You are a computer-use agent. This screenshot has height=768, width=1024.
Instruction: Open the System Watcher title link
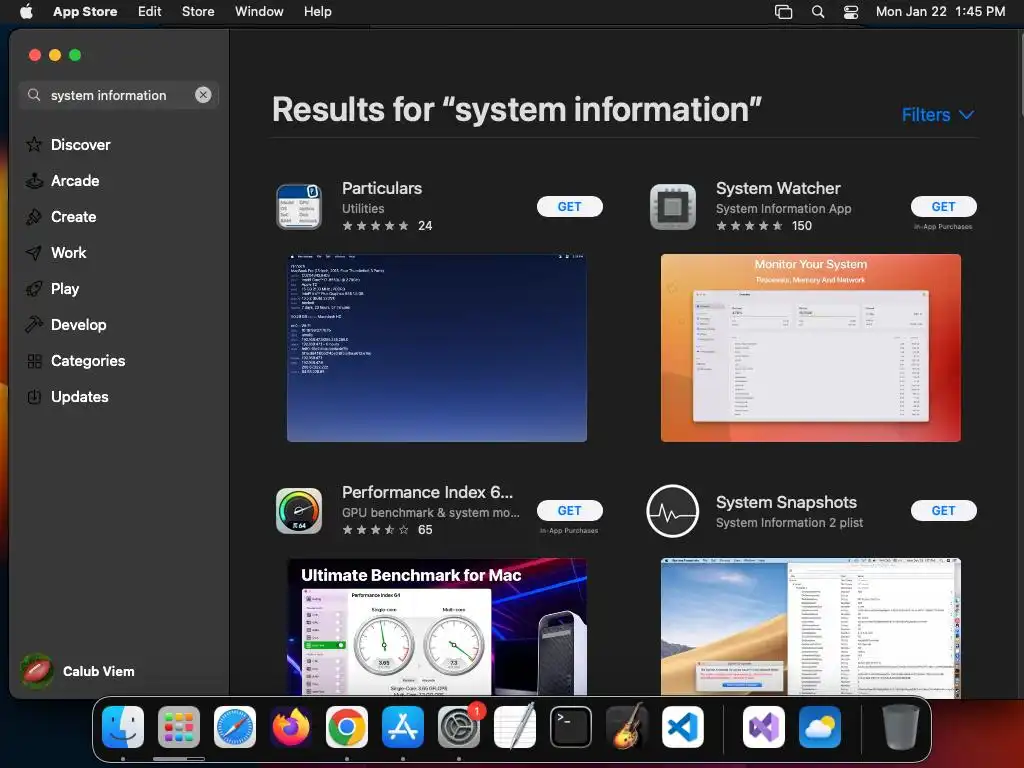click(x=778, y=188)
